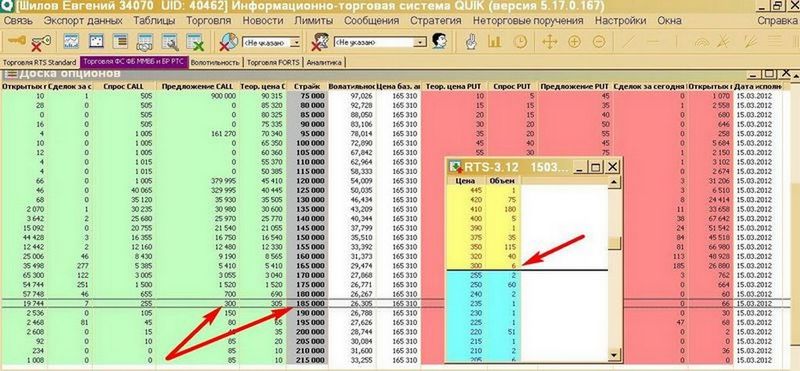Open the Аналитика tab

point(324,63)
